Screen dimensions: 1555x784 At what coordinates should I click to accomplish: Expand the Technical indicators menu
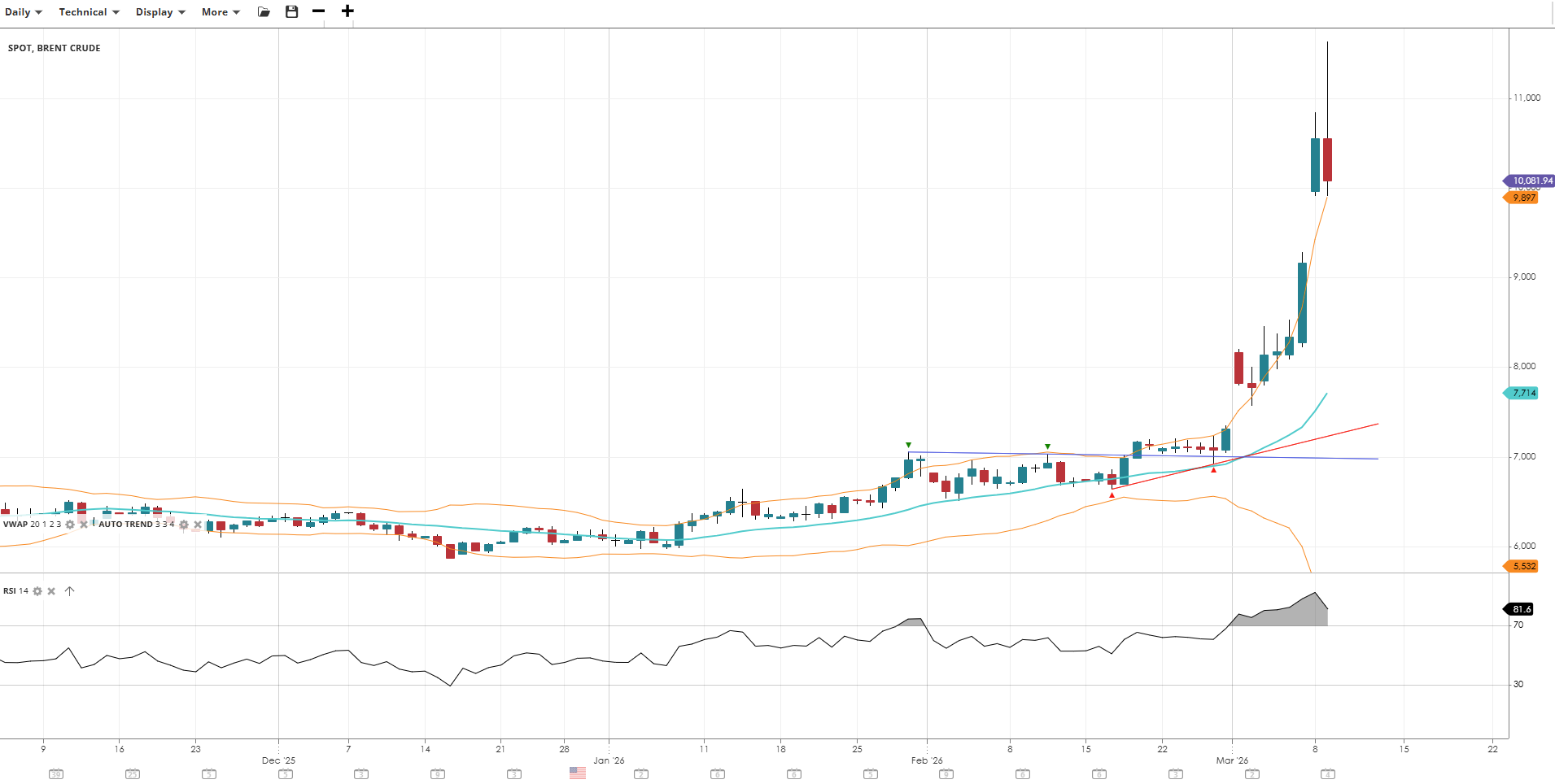[x=89, y=12]
